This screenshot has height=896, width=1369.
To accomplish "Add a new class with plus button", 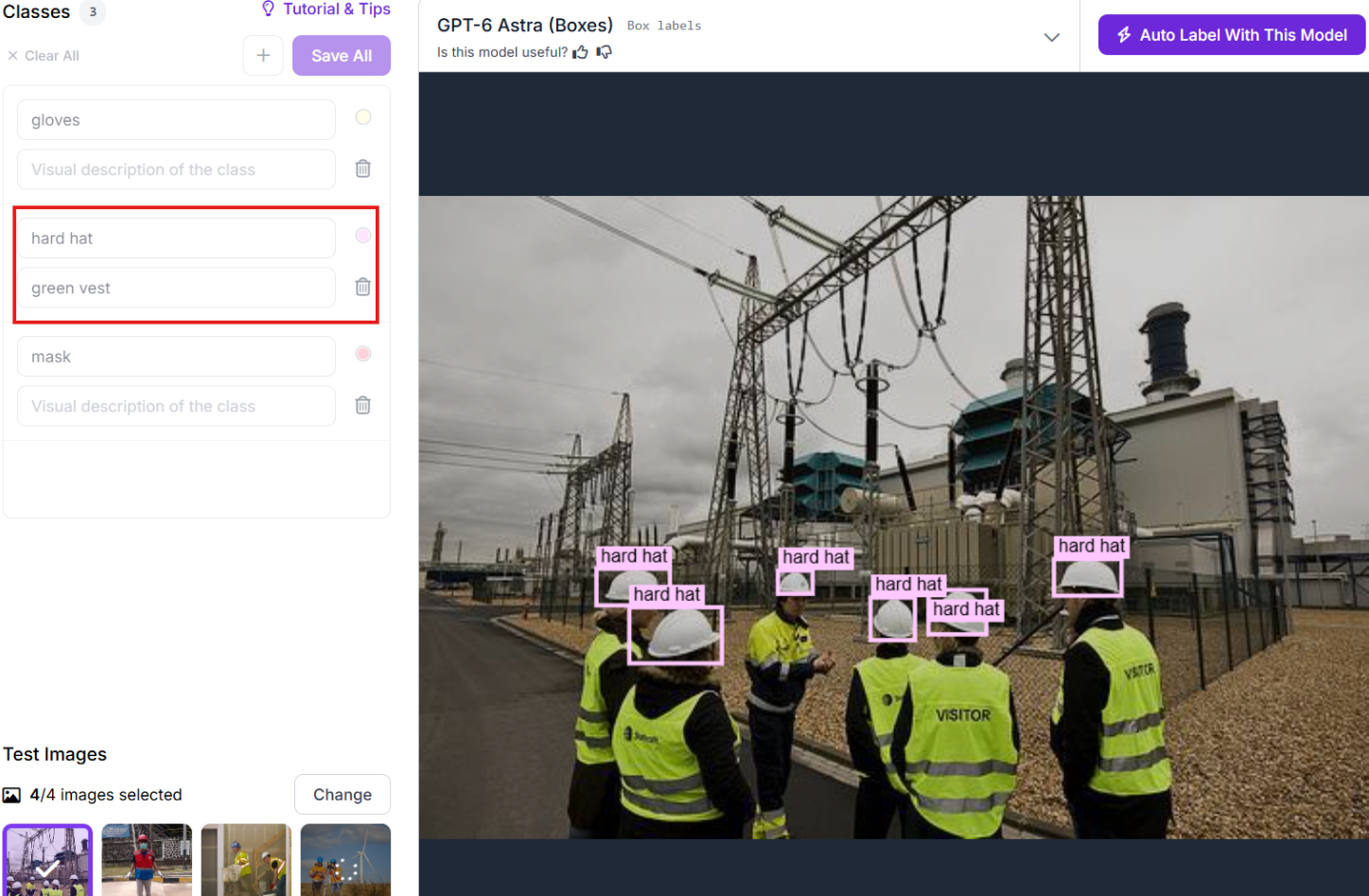I will click(x=263, y=56).
